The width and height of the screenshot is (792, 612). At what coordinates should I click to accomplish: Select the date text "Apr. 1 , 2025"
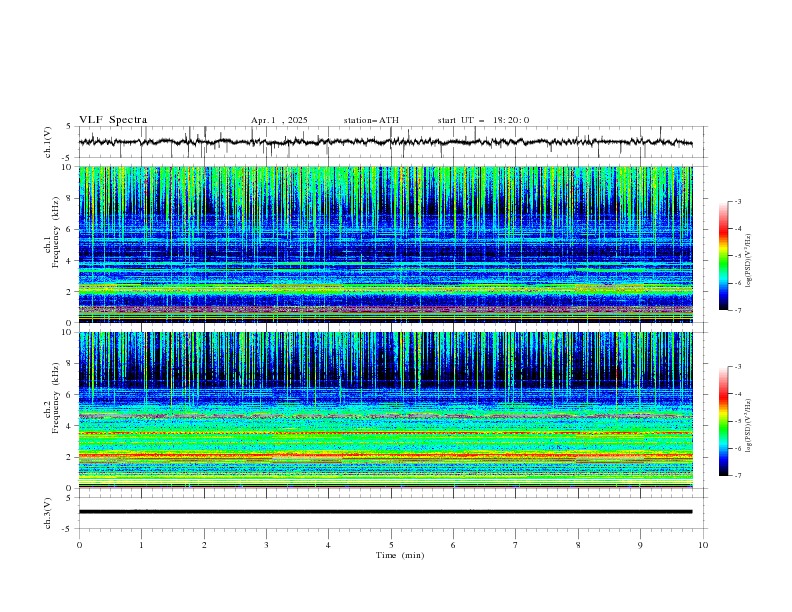point(279,120)
